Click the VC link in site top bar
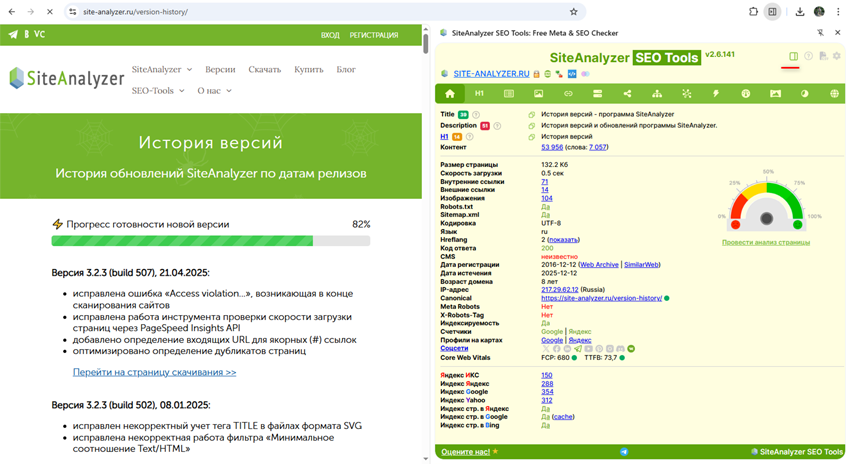This screenshot has width=850, height=464. coord(40,34)
